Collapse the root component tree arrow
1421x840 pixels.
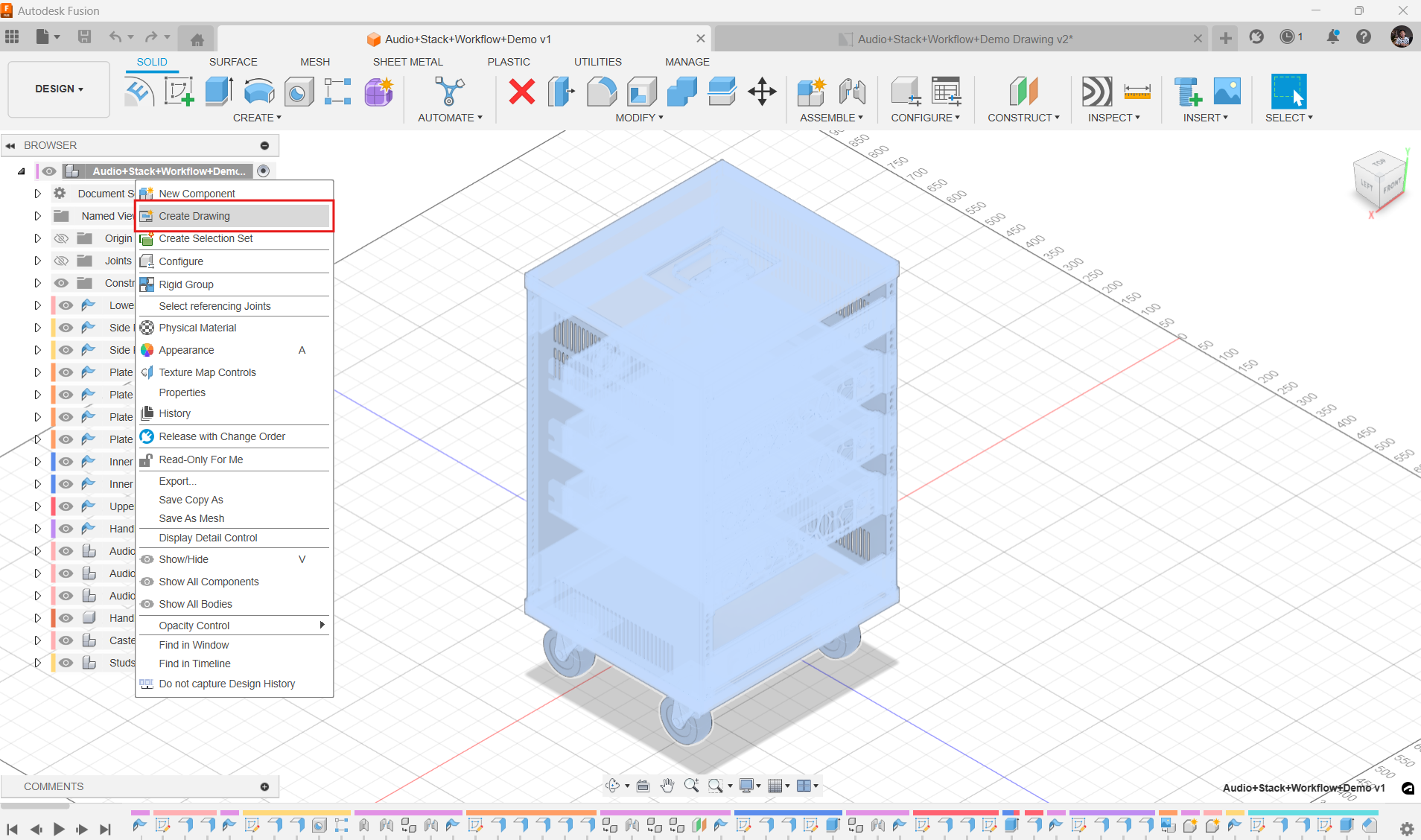point(21,171)
